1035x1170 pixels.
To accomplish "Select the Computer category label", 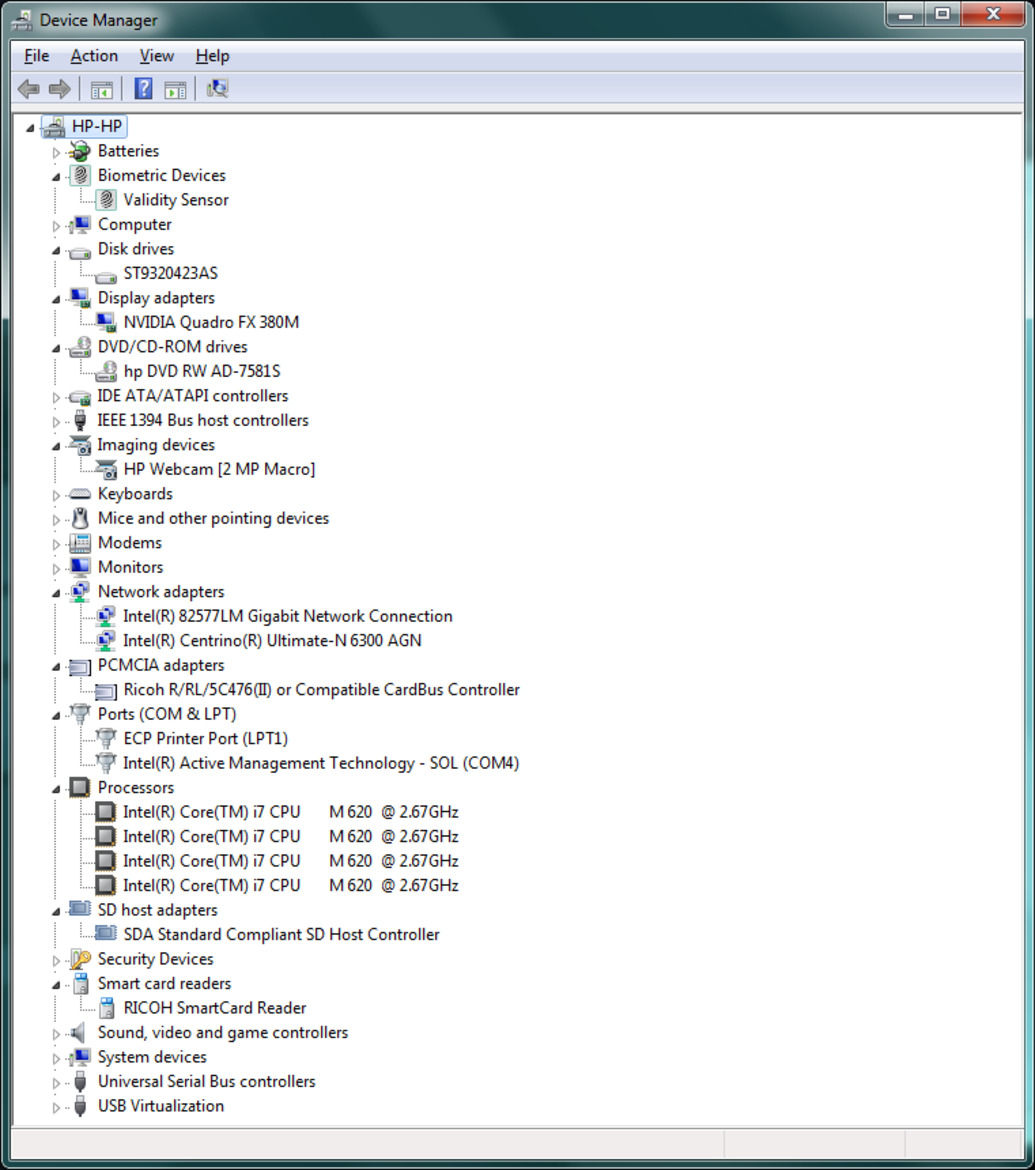I will (134, 225).
